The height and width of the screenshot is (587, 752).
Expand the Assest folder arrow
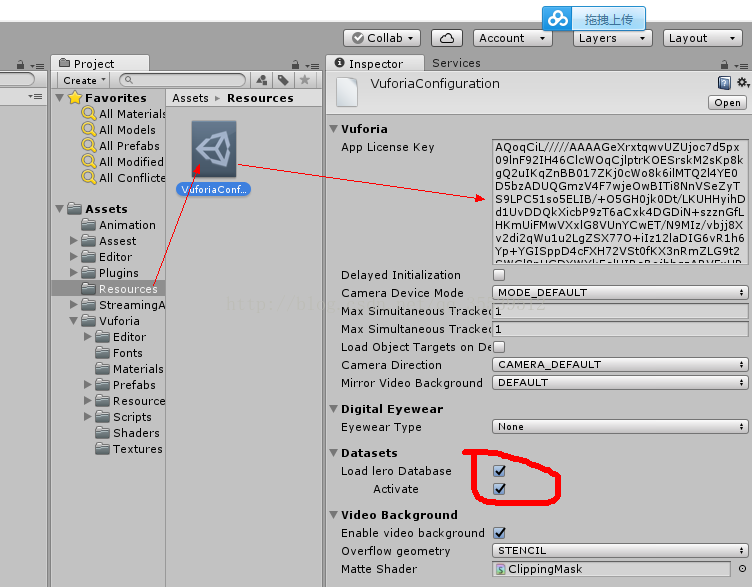74,240
